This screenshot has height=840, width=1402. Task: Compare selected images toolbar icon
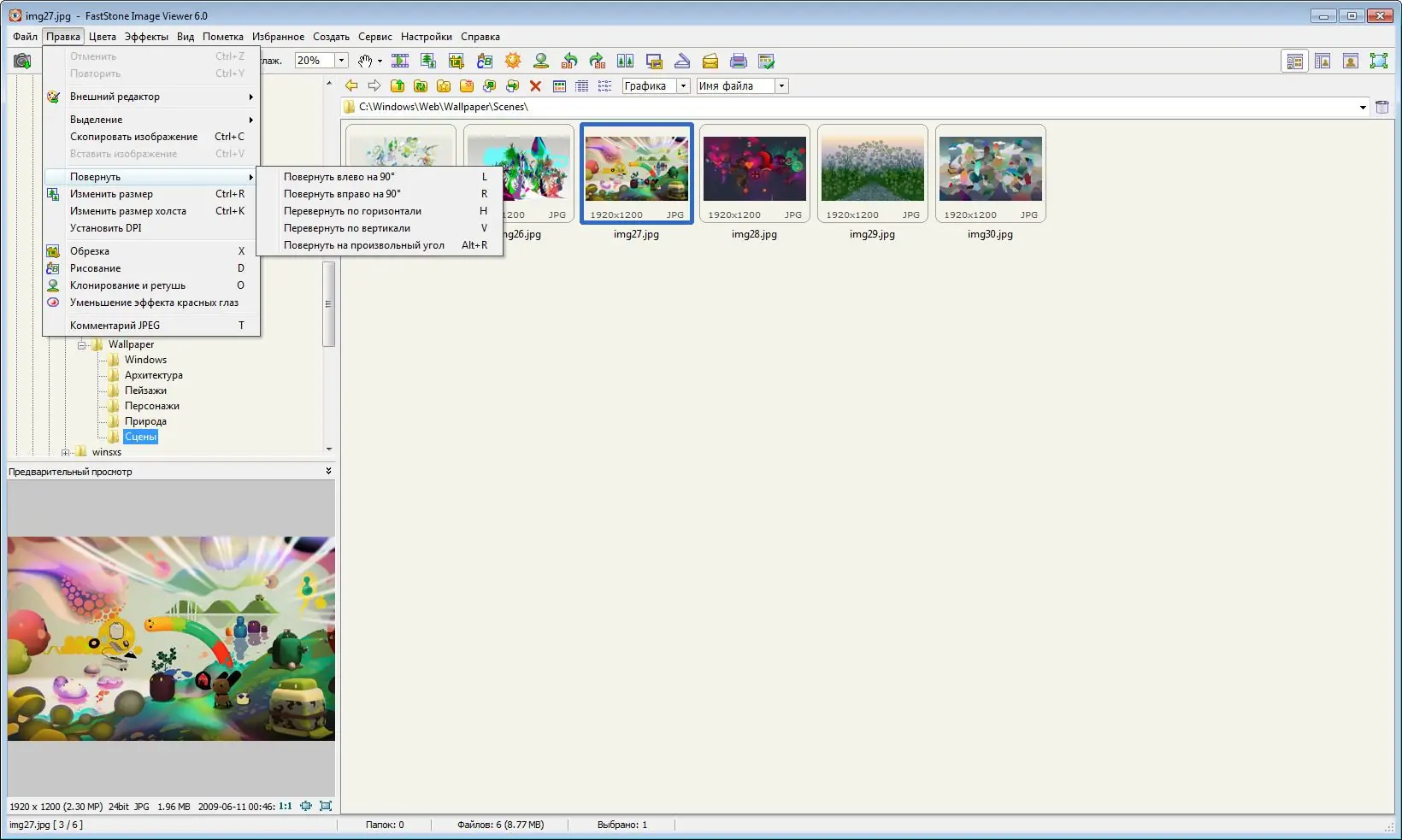click(x=626, y=61)
